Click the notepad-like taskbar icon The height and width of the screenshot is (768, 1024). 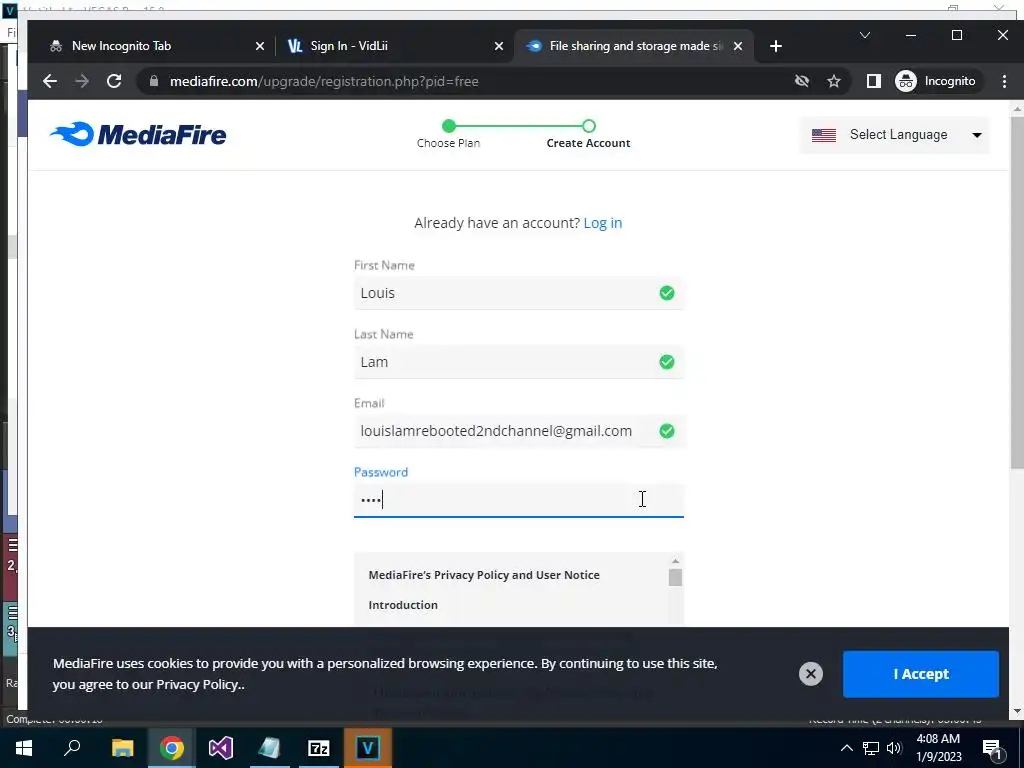(269, 748)
